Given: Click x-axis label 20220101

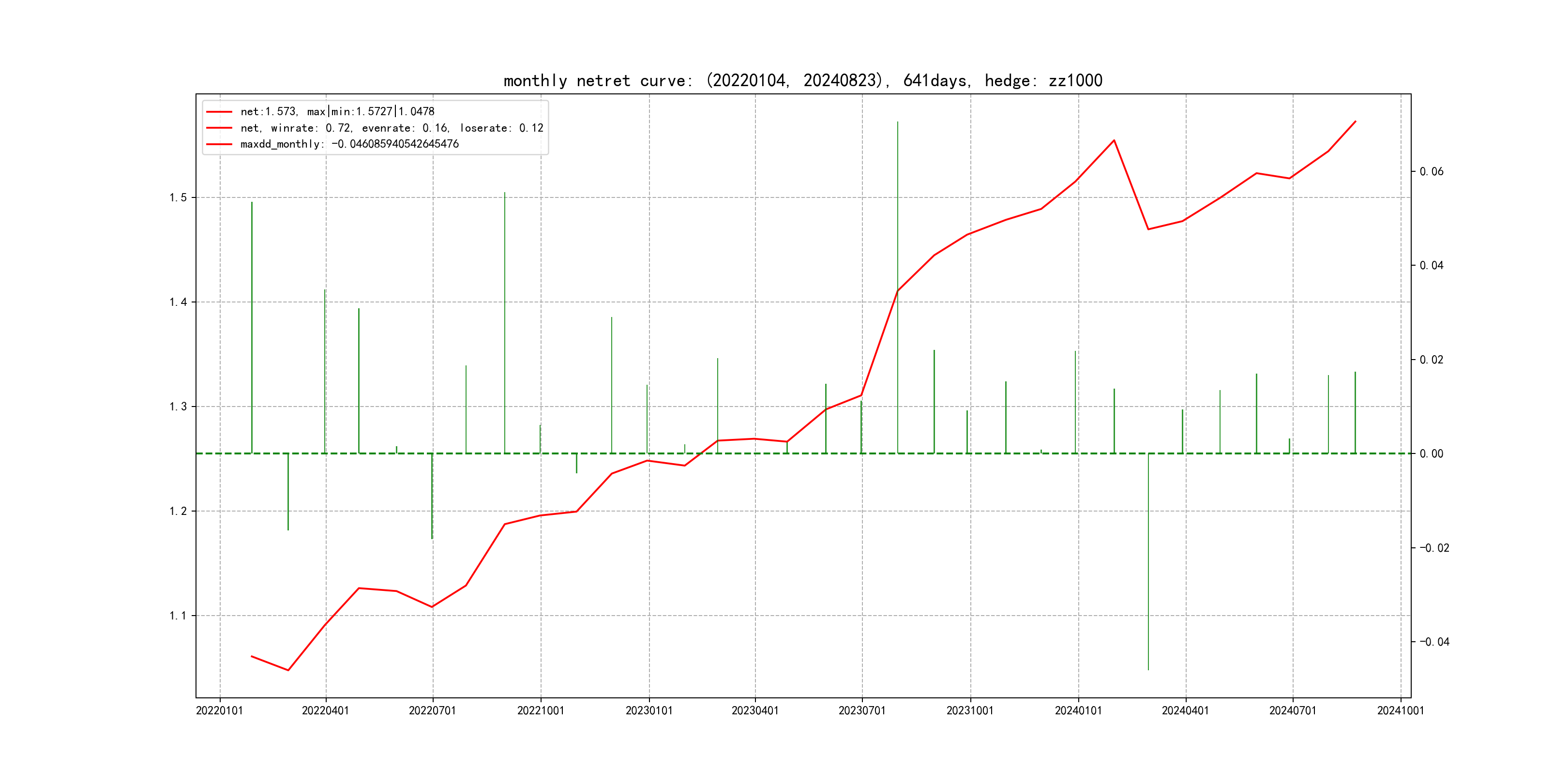Looking at the screenshot, I should tap(219, 710).
